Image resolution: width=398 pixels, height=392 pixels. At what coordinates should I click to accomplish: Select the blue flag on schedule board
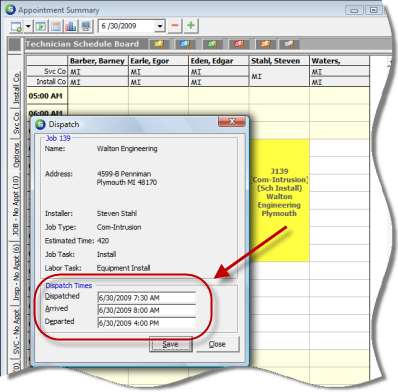click(185, 44)
